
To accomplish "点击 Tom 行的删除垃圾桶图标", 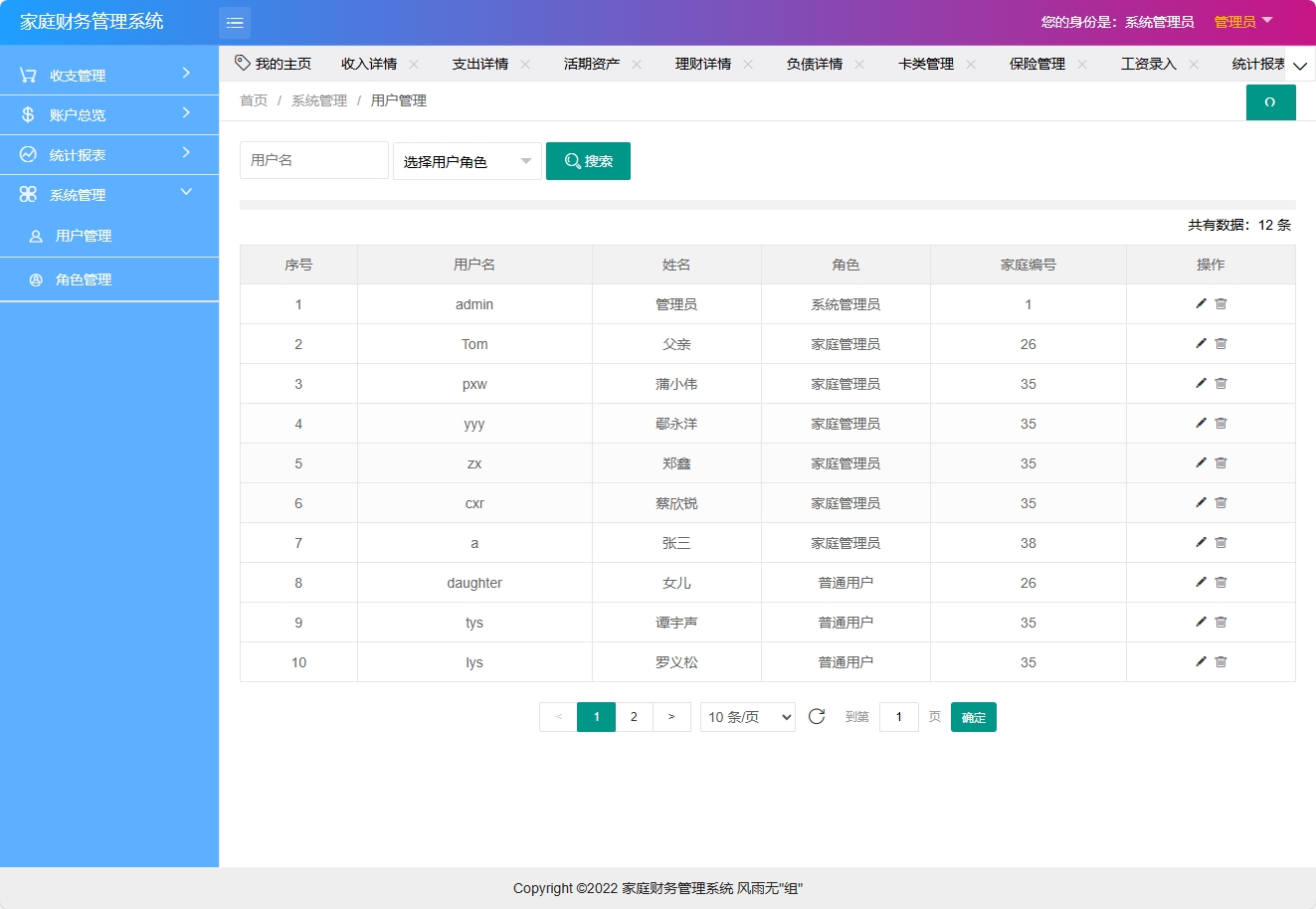I will [1221, 343].
